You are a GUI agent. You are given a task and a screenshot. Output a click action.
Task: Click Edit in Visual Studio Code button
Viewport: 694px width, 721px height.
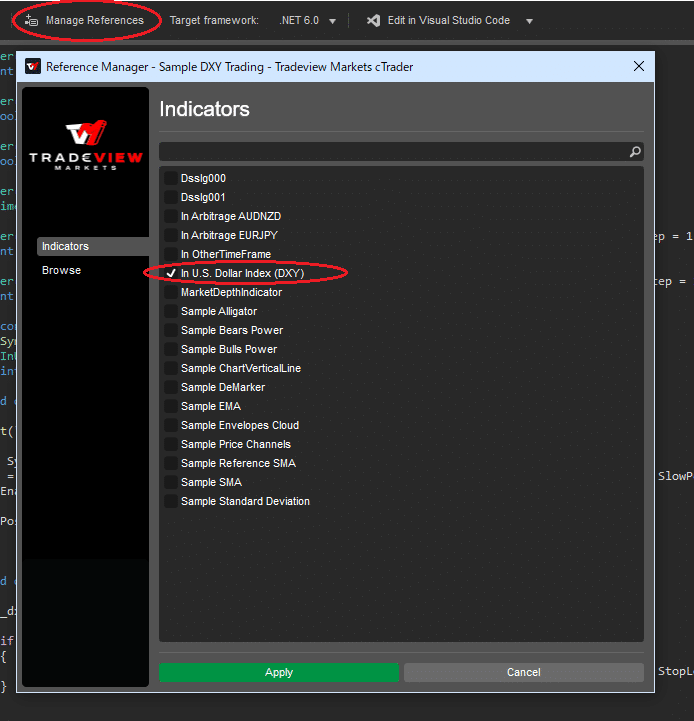(x=439, y=20)
